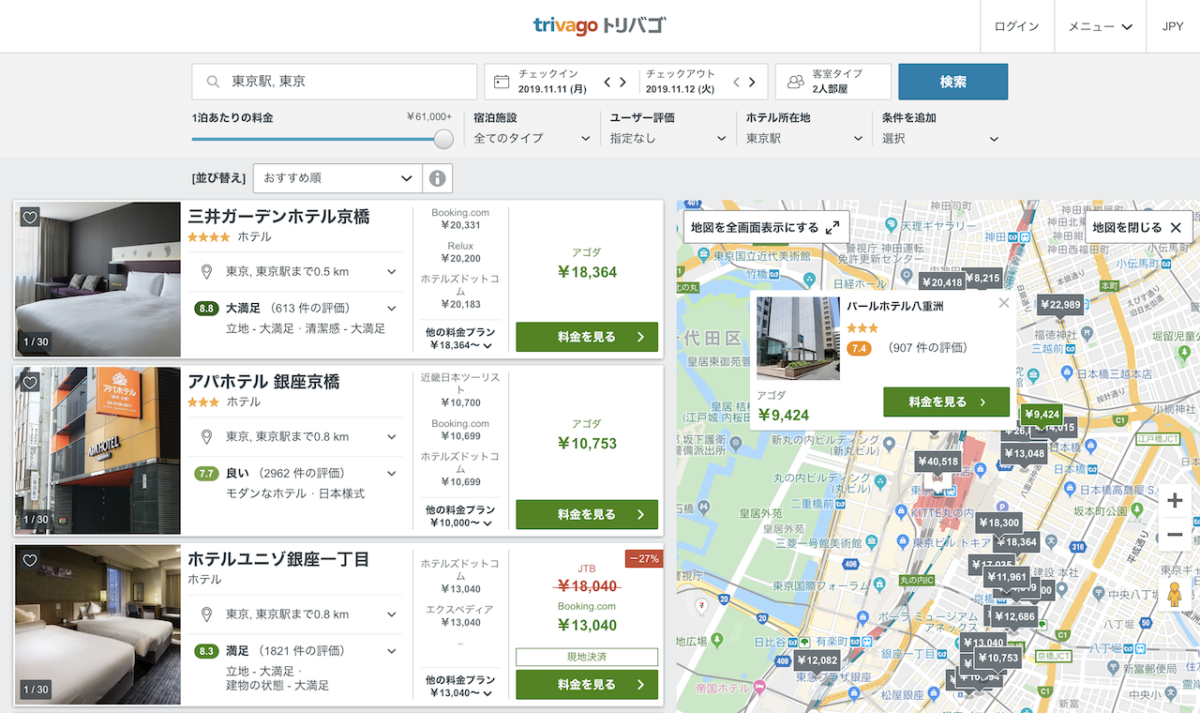
Task: Zoom out on the map
Action: point(1175,534)
